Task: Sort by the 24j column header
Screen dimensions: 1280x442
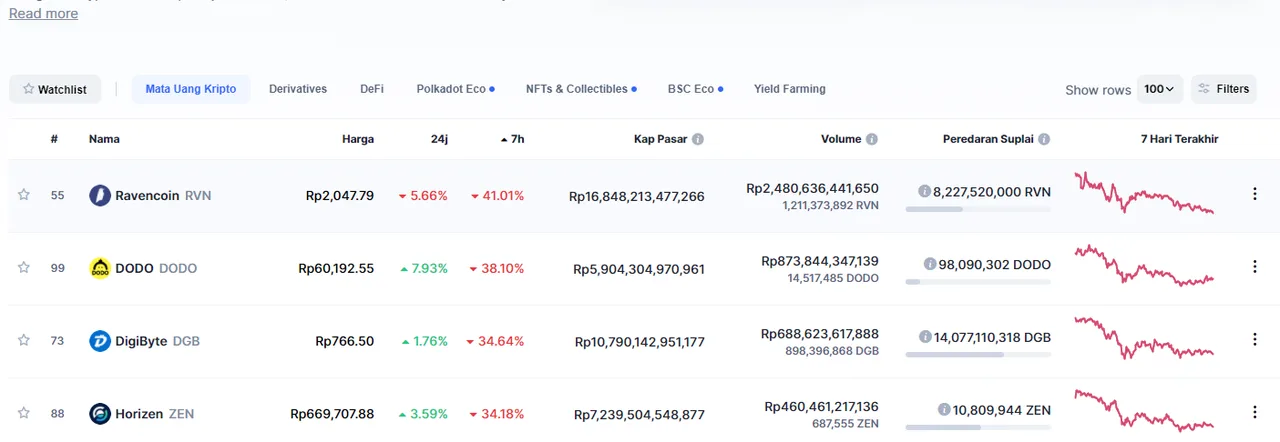Action: click(439, 139)
